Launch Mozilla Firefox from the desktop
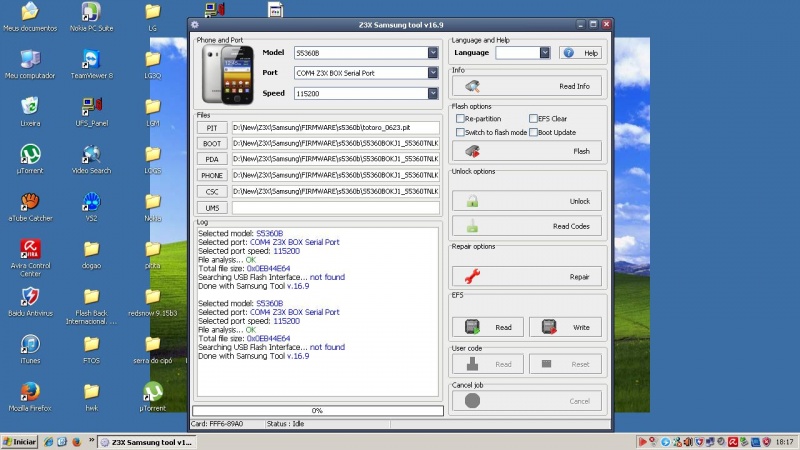The height and width of the screenshot is (450, 800). (30, 396)
